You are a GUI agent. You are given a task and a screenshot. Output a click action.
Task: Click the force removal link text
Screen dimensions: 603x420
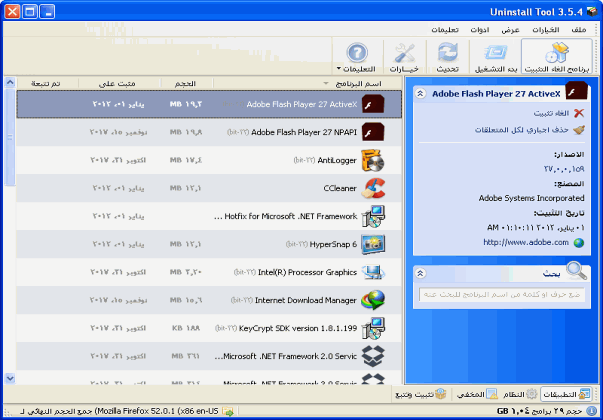521,130
